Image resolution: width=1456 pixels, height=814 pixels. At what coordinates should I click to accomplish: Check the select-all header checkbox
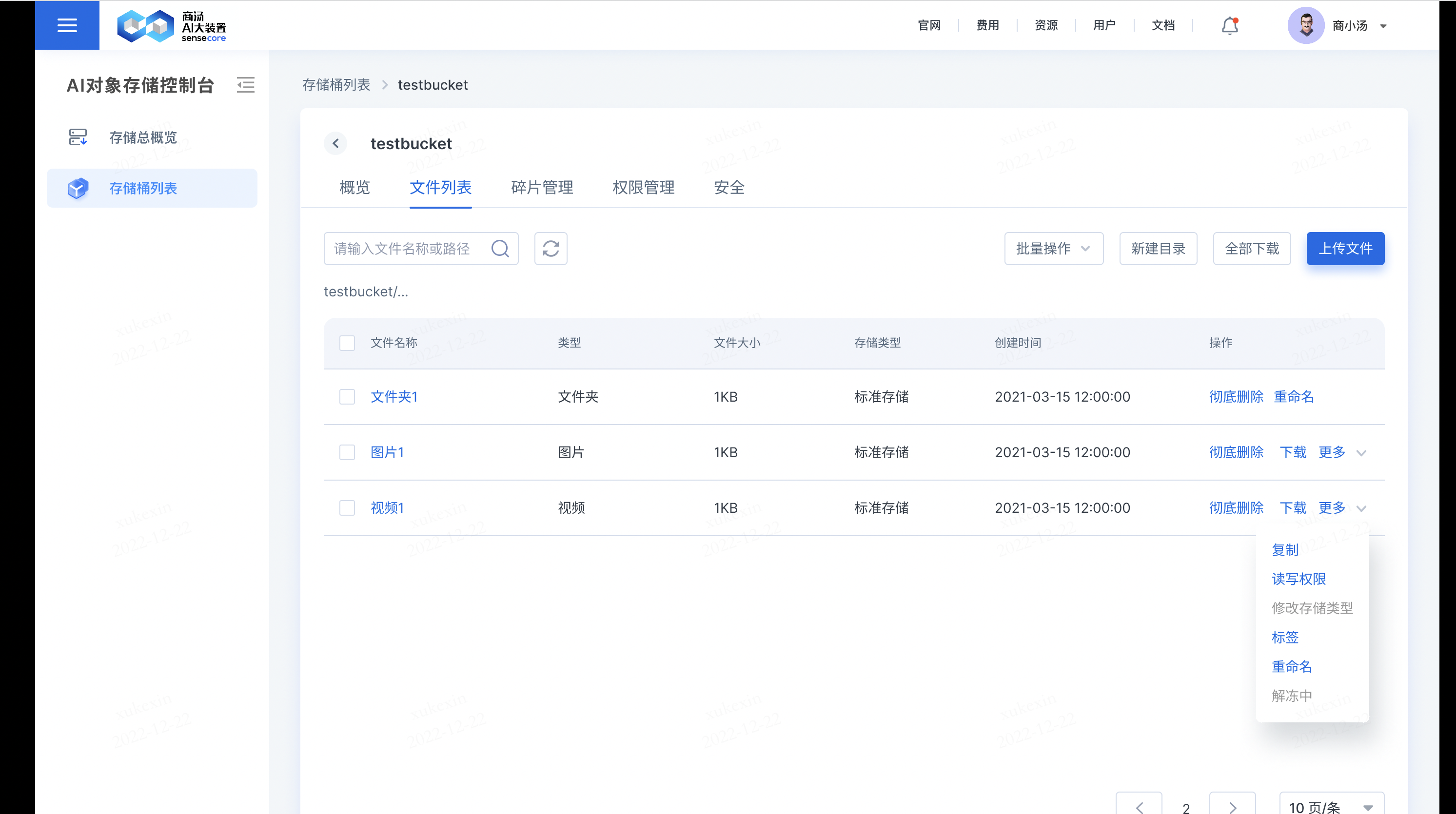pos(347,343)
